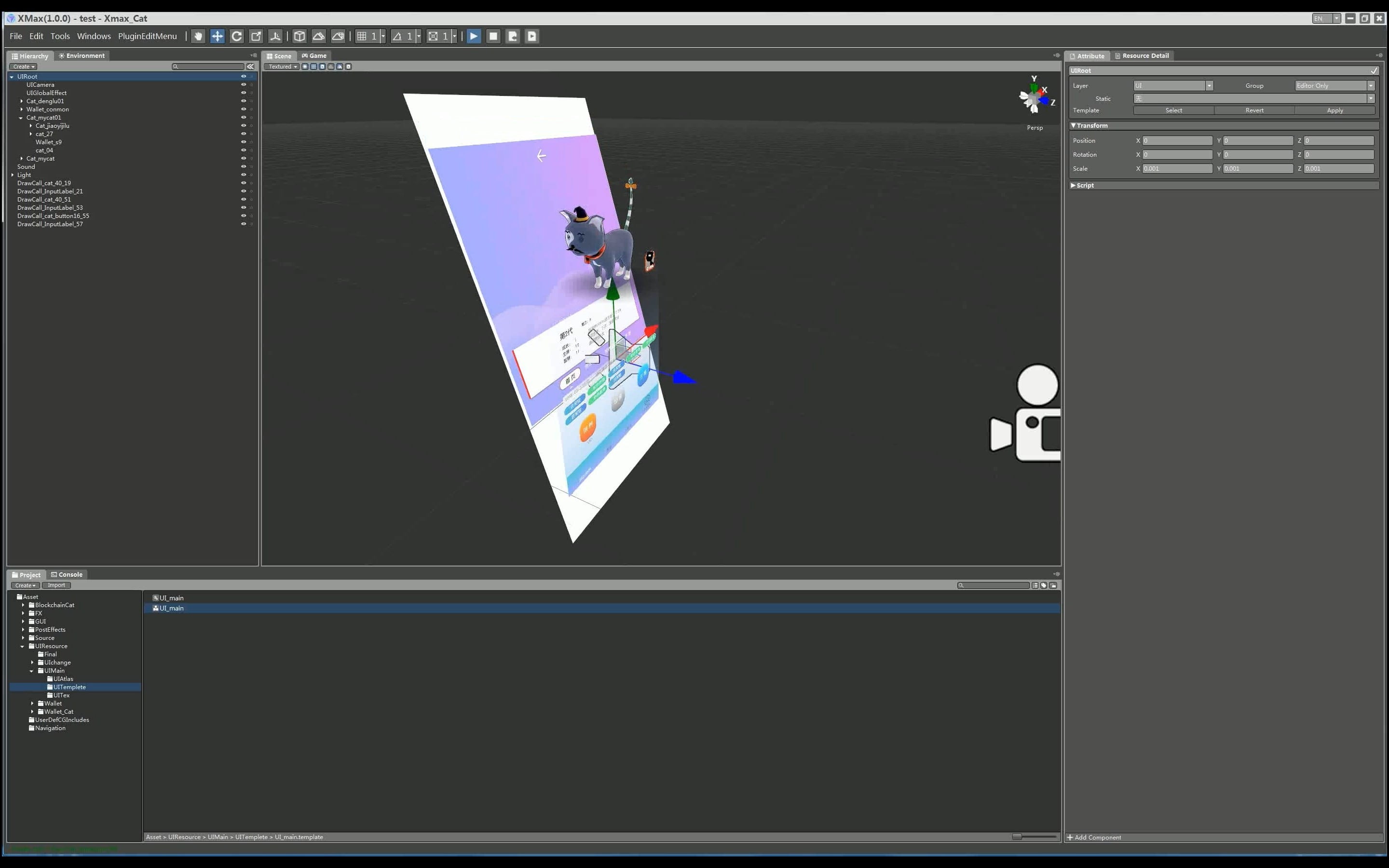Activate the Move tool in toolbar
This screenshot has height=868, width=1389.
217,36
